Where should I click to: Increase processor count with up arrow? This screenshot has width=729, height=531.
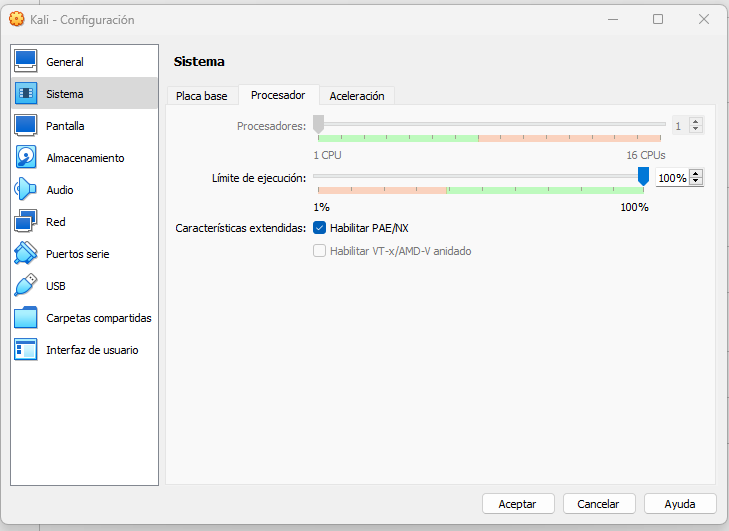pos(696,122)
